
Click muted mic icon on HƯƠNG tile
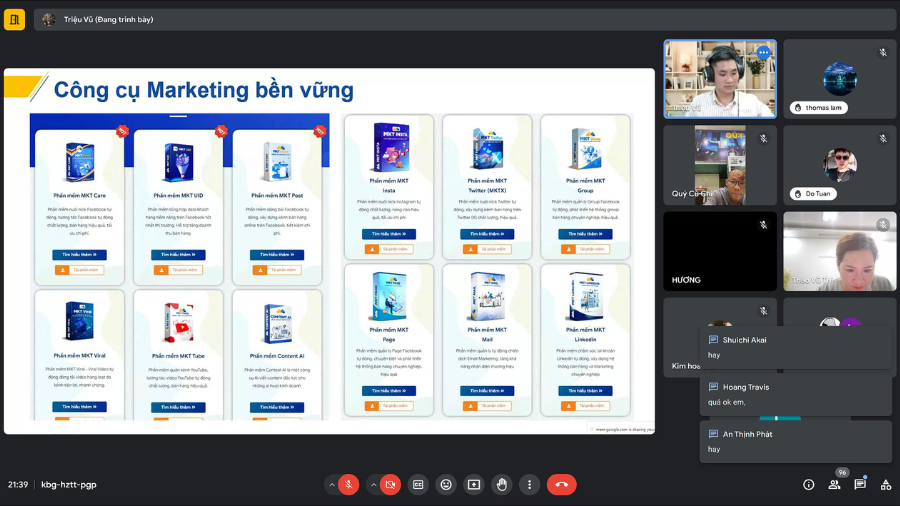pyautogui.click(x=763, y=225)
